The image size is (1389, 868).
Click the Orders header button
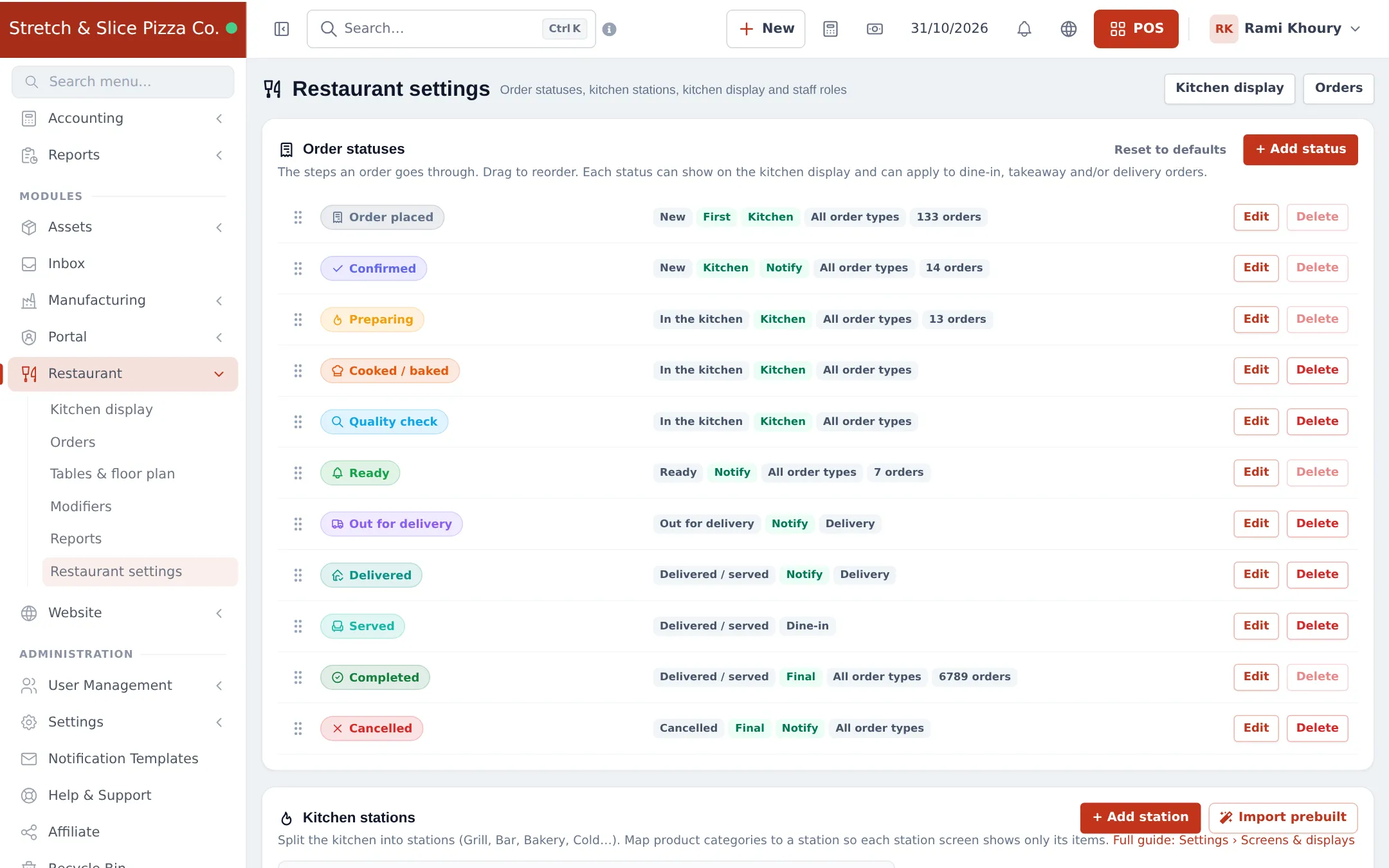[1338, 88]
